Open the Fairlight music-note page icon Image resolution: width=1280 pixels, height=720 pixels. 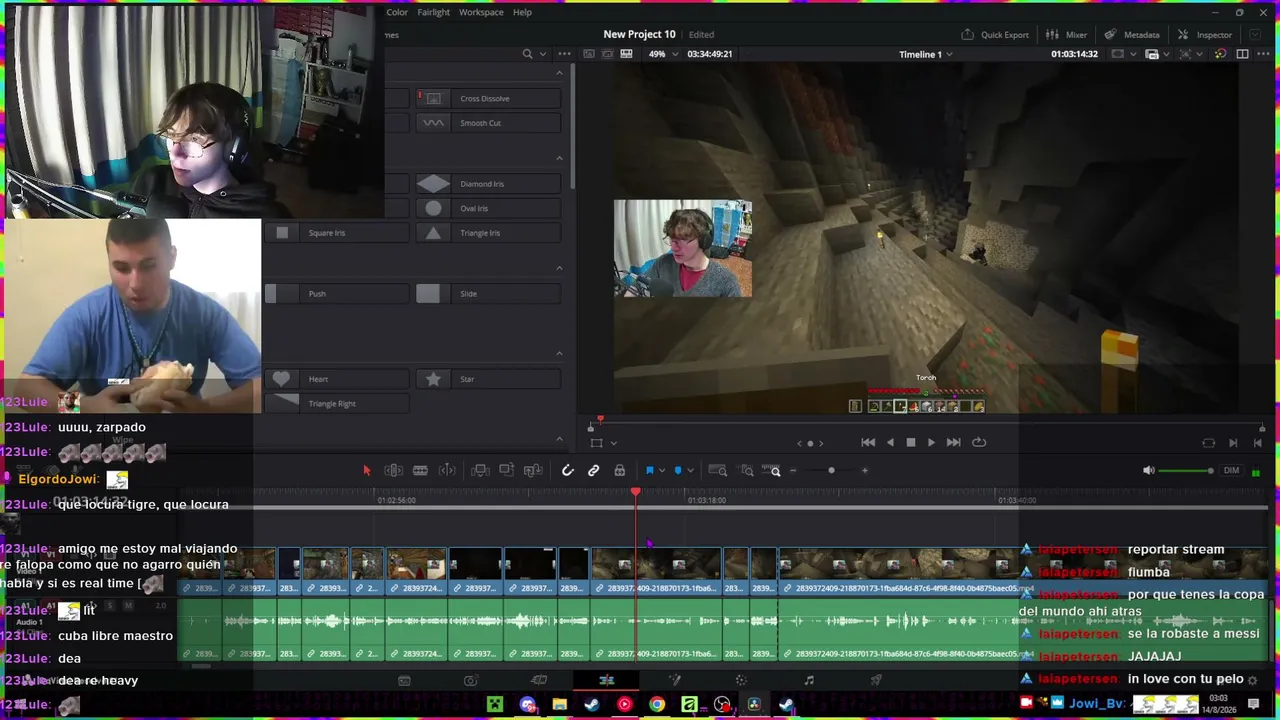click(x=809, y=681)
